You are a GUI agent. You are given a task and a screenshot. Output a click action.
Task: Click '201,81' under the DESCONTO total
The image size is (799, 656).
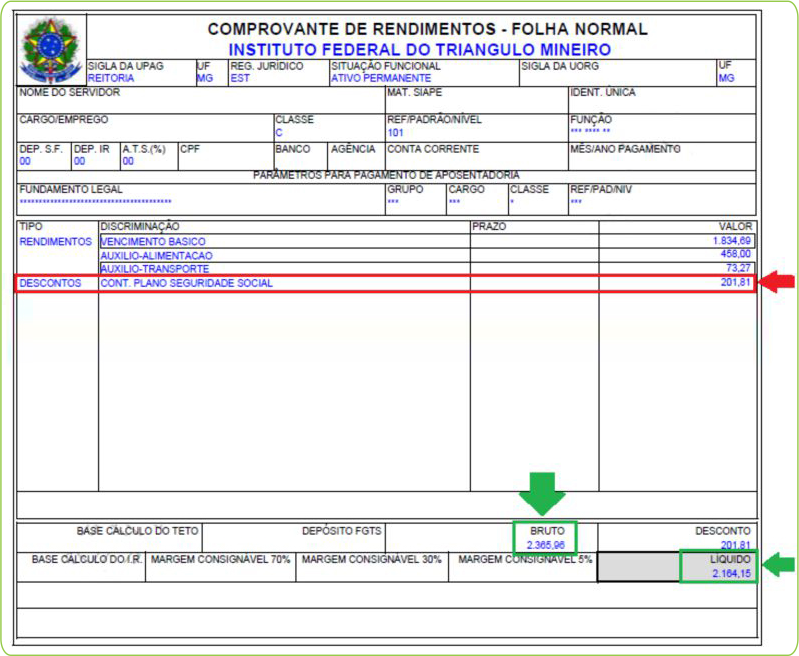pyautogui.click(x=735, y=545)
